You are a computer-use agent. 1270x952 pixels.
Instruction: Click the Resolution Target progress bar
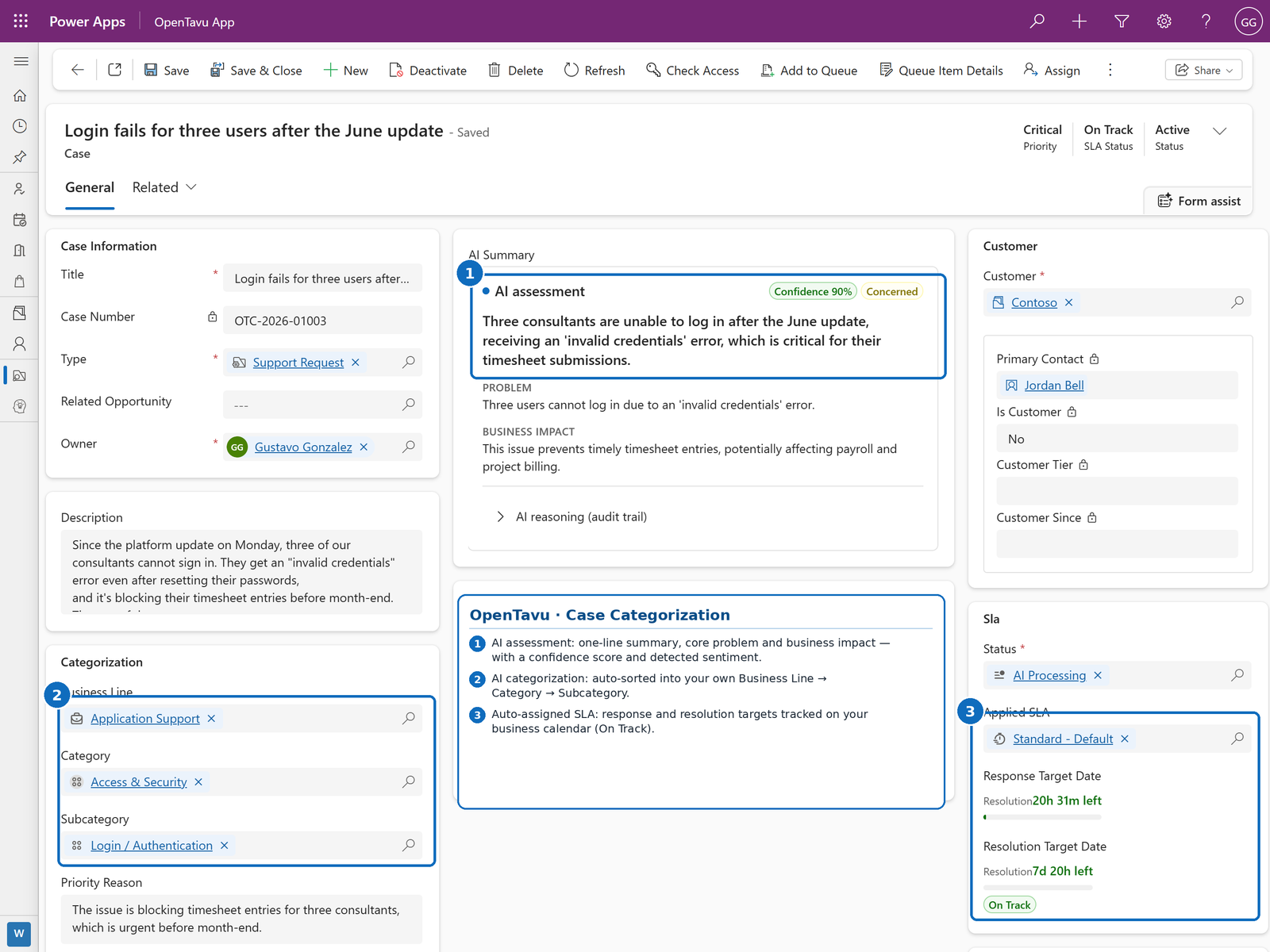(x=1038, y=888)
